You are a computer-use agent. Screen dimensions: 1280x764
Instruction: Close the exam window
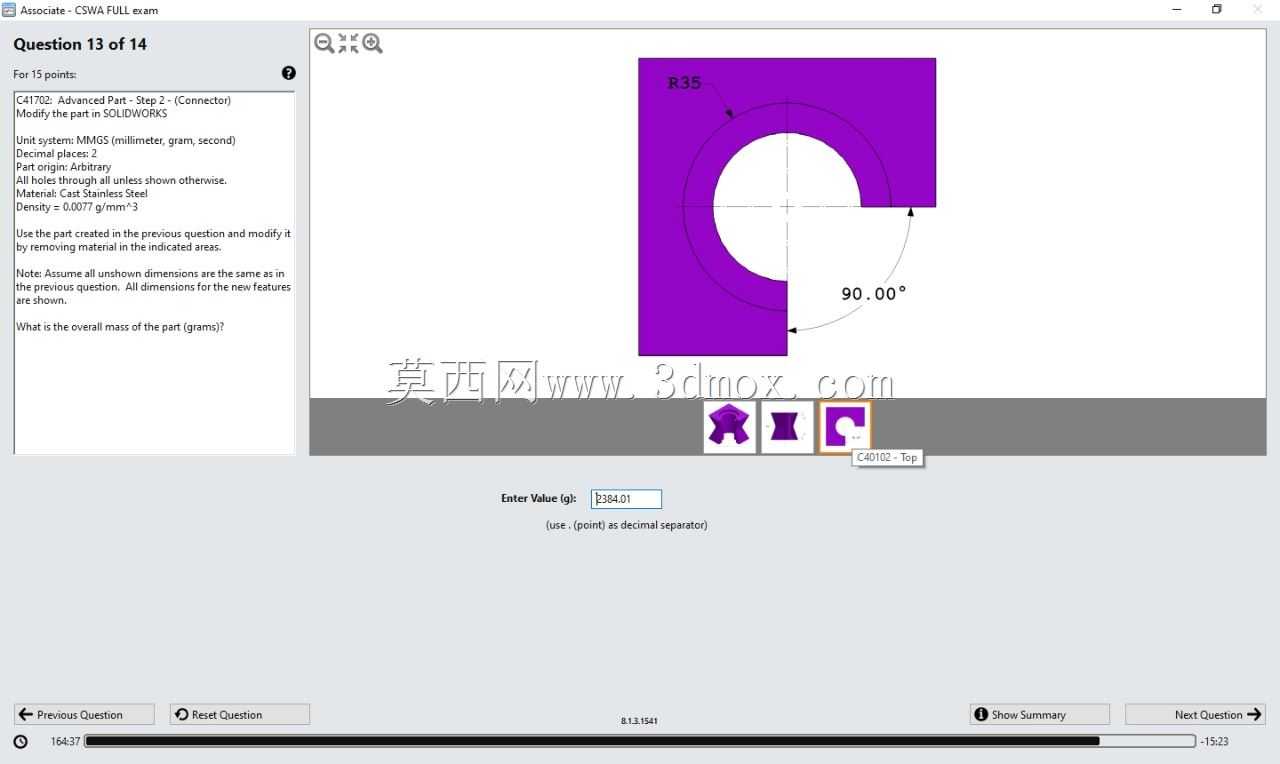[x=1258, y=10]
